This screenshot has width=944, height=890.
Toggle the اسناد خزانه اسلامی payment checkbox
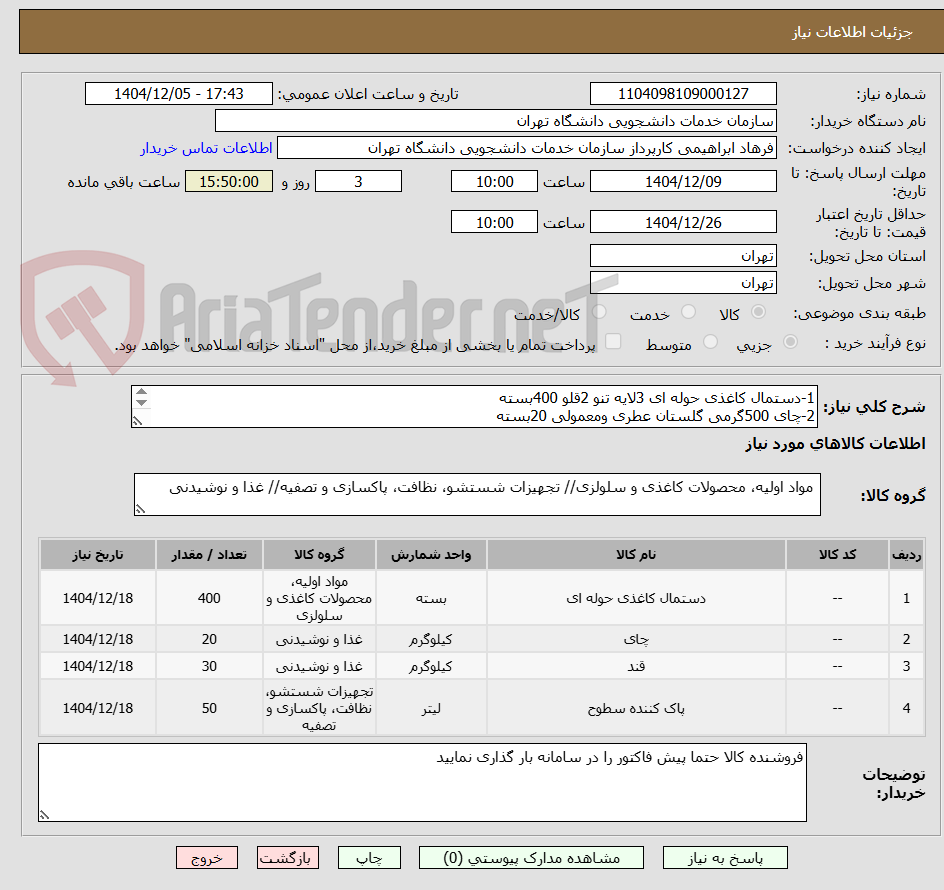click(613, 341)
